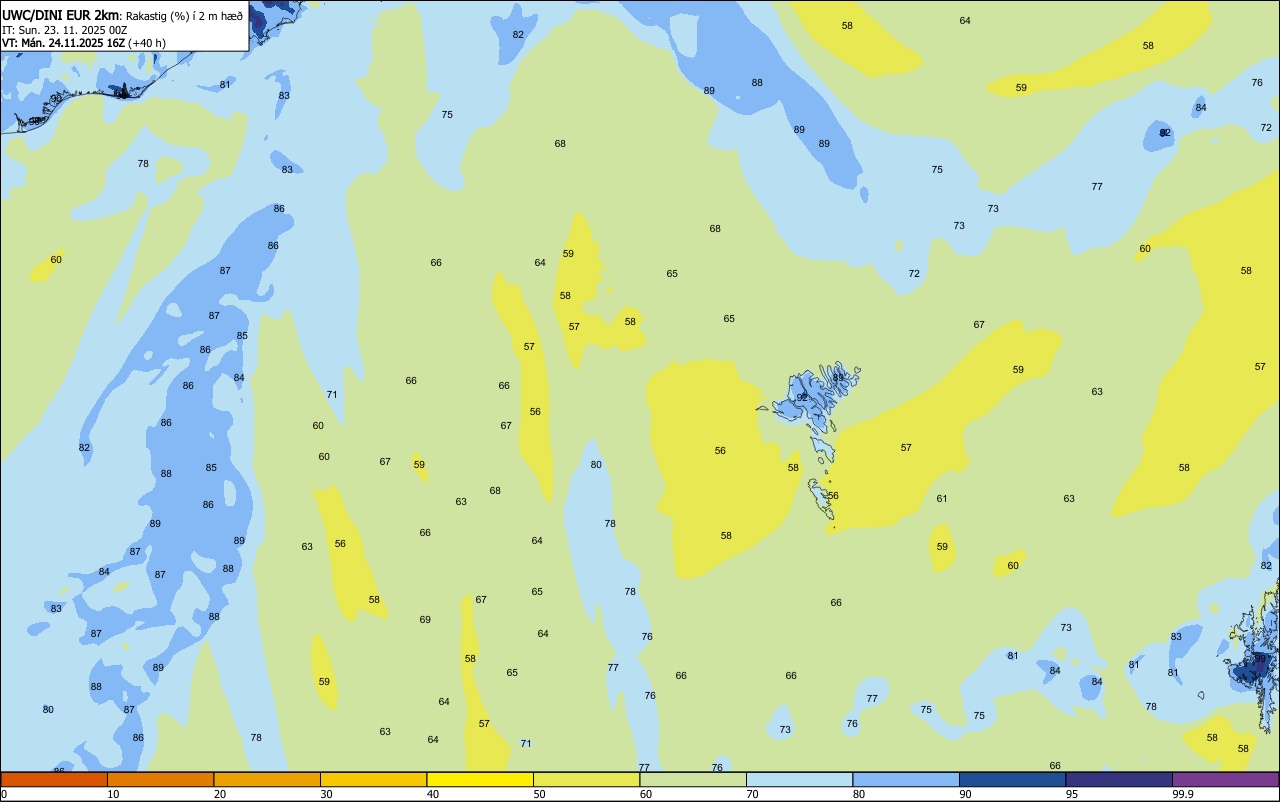Pick the 20–30 amber legend swatch
Viewport: 1280px width, 802px height.
click(267, 779)
